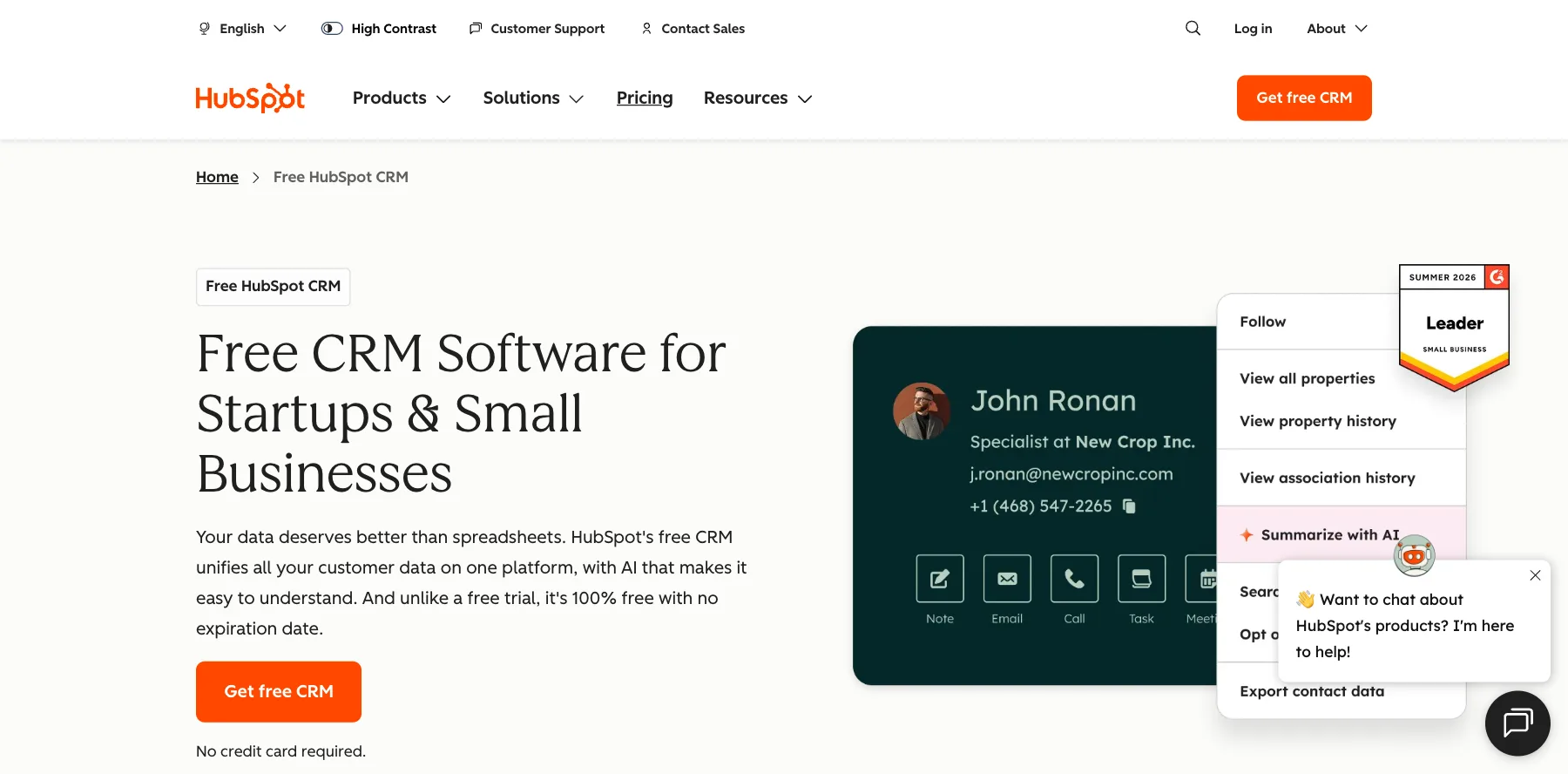The image size is (1568, 774).
Task: Open the HubSpot logo home link
Action: [x=250, y=98]
